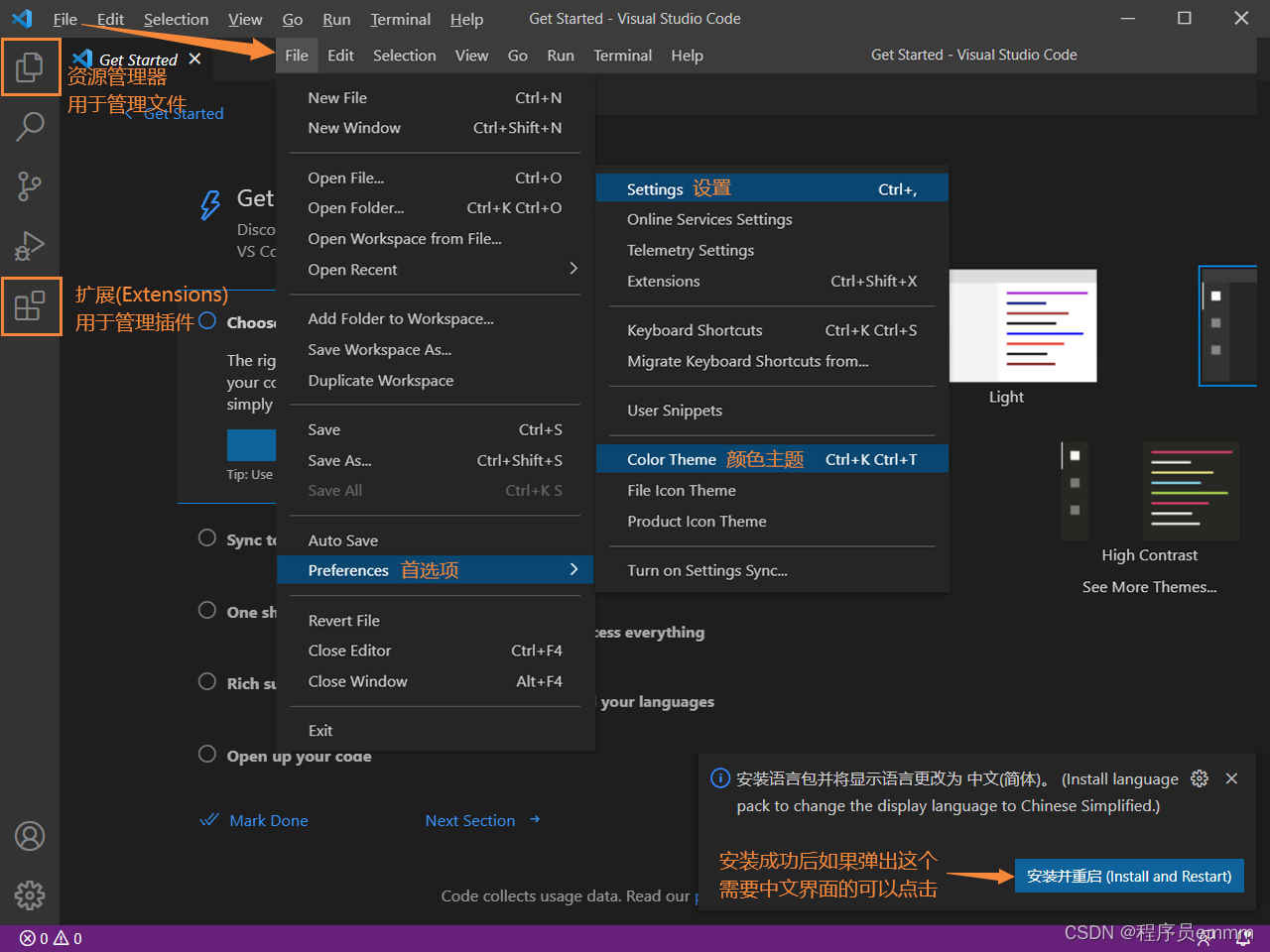Click the errors and warnings status bar indicator
1270x952 pixels.
51,938
